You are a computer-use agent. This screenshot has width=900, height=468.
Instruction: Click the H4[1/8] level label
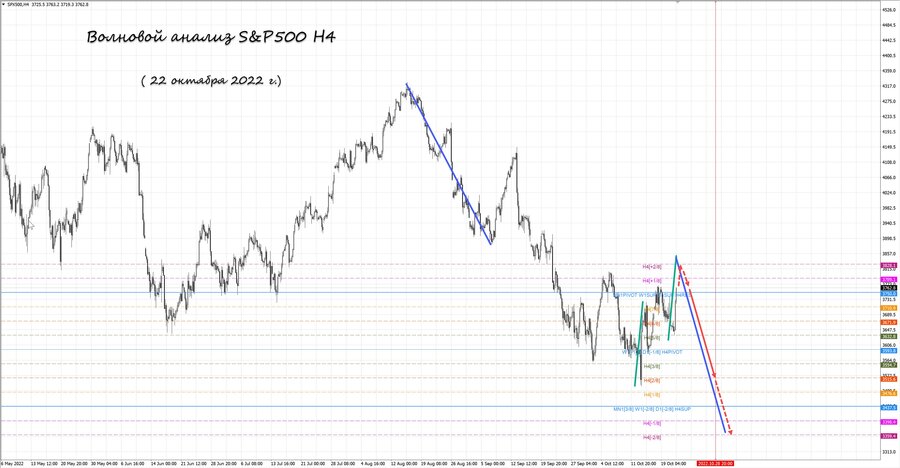(651, 395)
